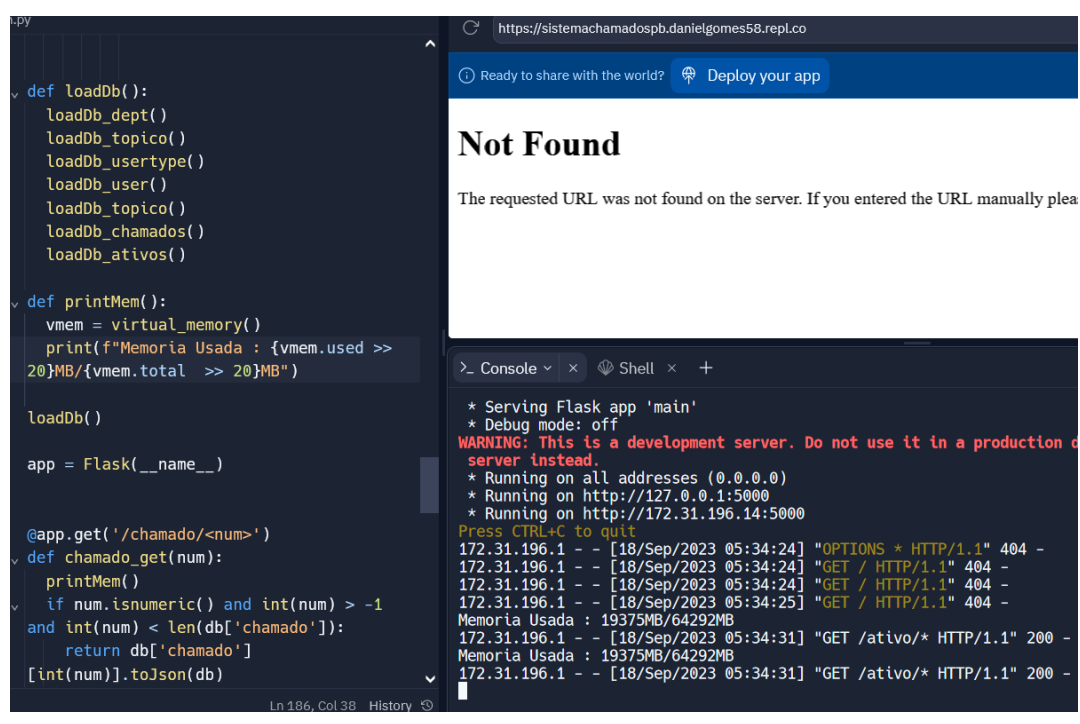The height and width of the screenshot is (724, 1080).
Task: Click the editor vertical scrollbar thumb
Action: pos(429,485)
